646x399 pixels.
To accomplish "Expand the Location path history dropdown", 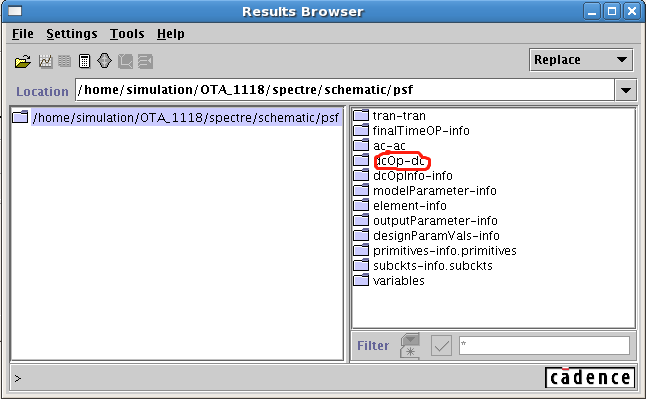I will tap(625, 90).
